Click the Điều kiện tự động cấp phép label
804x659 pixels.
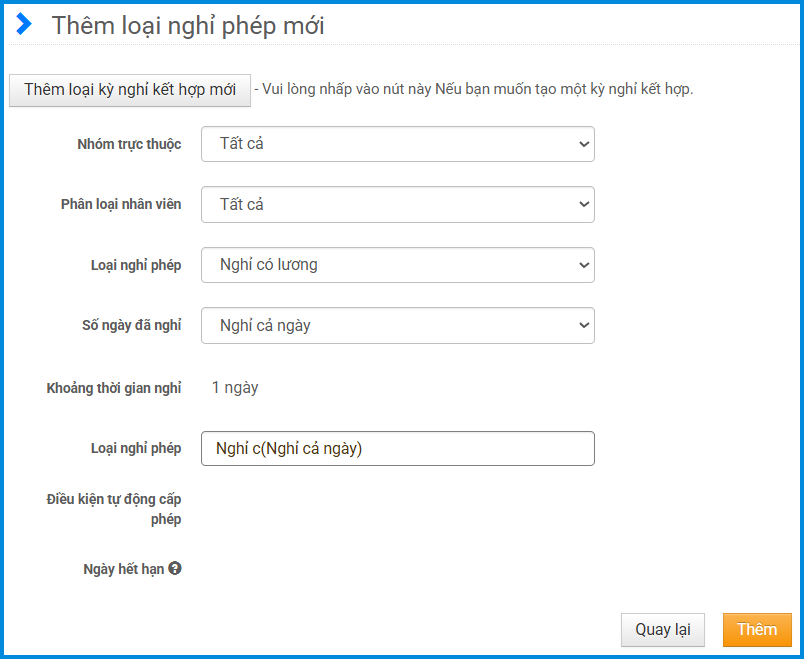[114, 509]
